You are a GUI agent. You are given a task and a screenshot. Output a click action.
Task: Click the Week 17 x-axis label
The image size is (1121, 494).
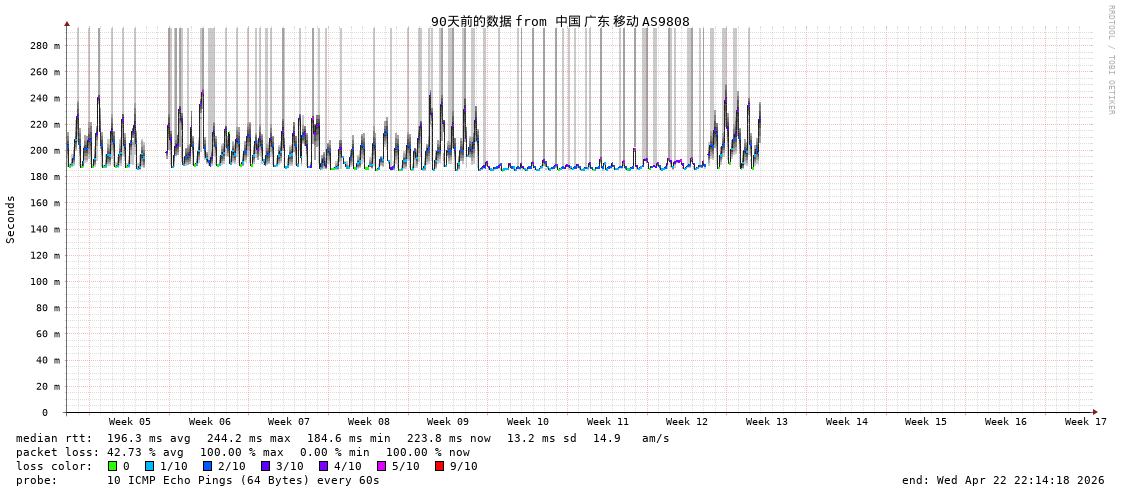[1085, 422]
